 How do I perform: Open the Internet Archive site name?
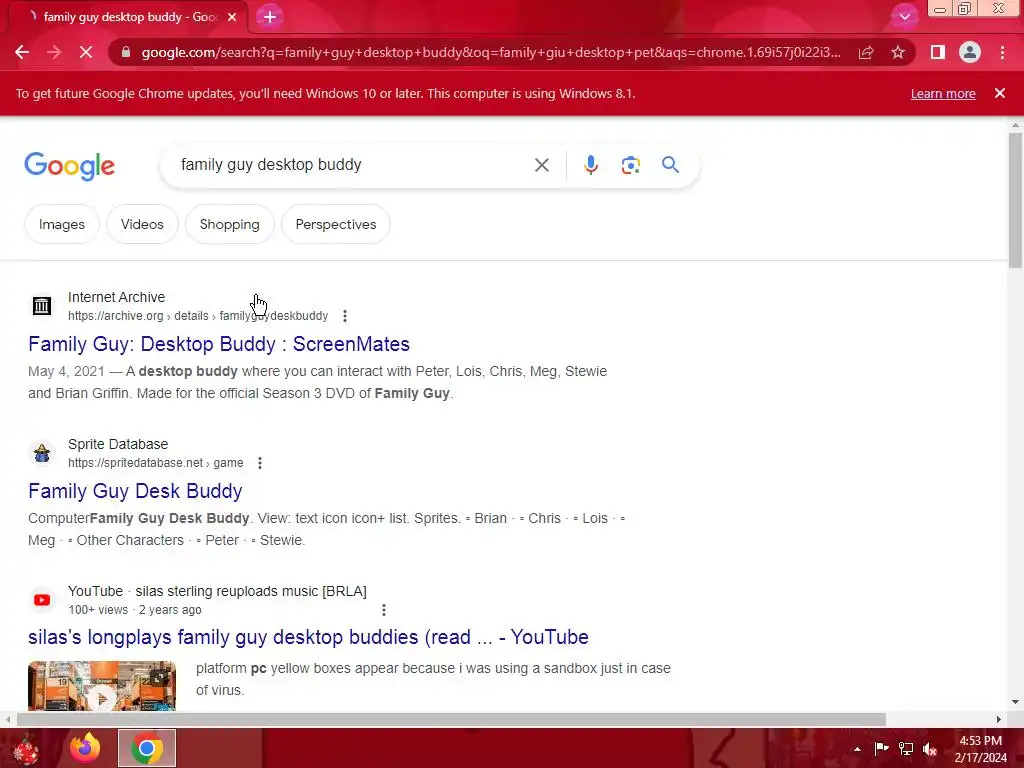pos(116,297)
